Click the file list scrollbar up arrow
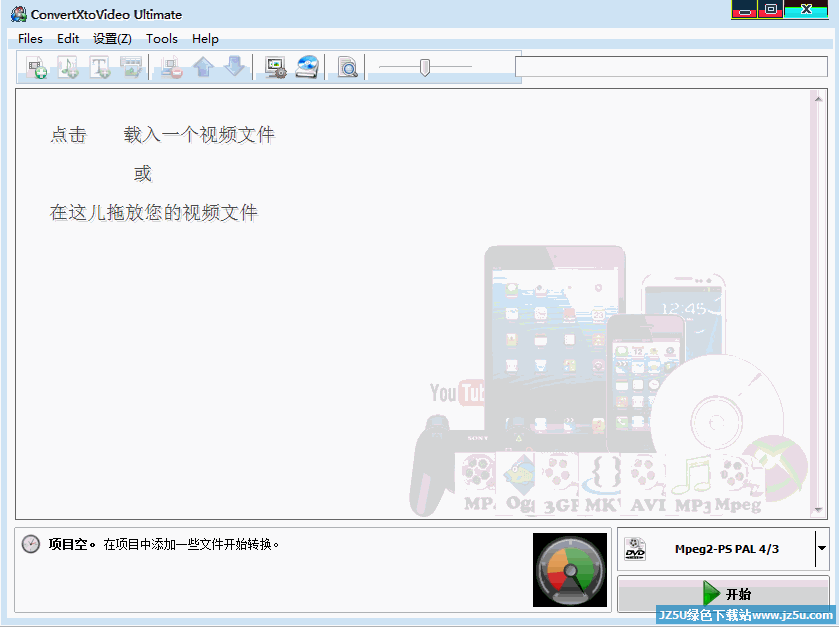Viewport: 839px width, 627px height. (818, 99)
